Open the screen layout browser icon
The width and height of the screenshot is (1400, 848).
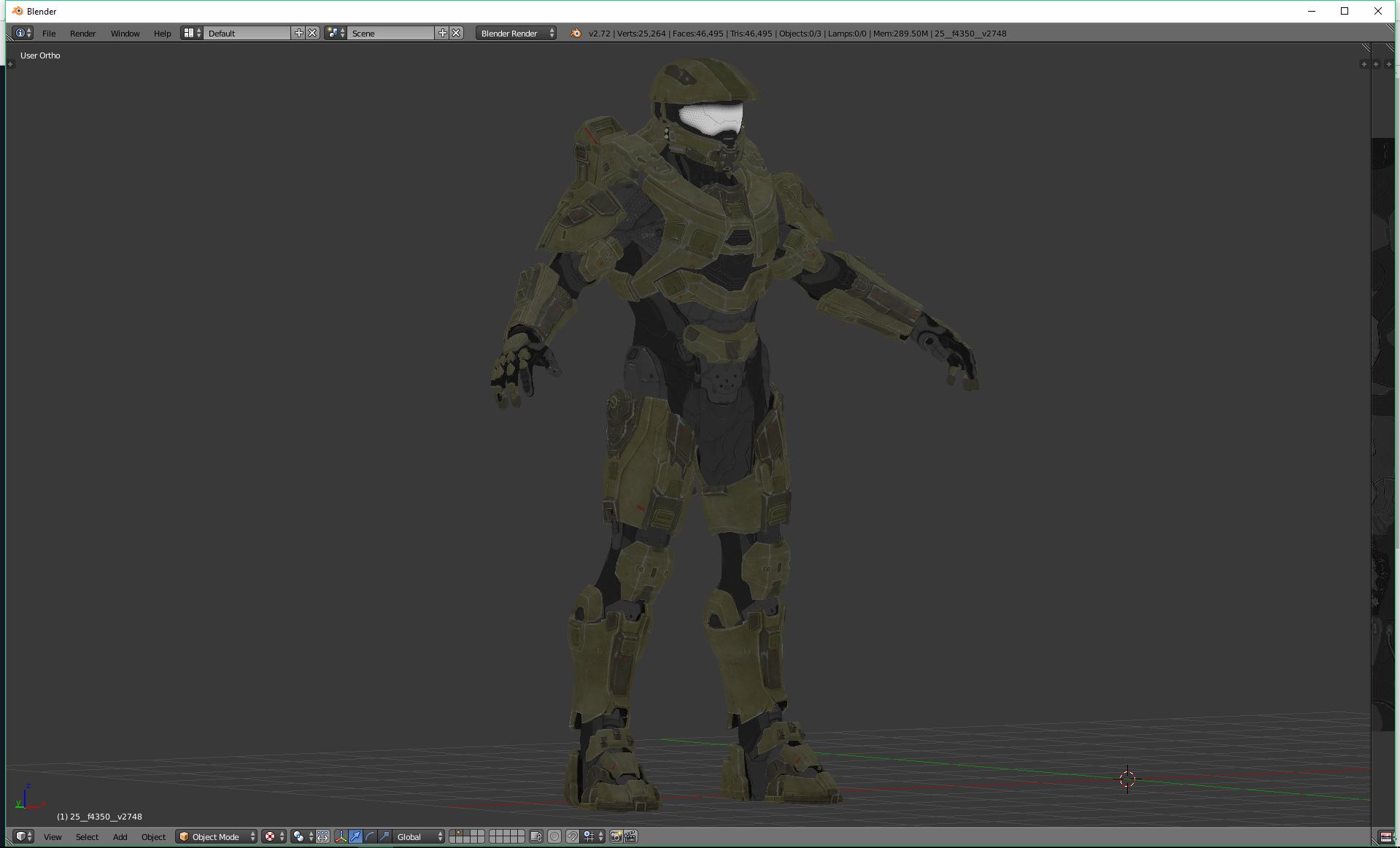(192, 33)
